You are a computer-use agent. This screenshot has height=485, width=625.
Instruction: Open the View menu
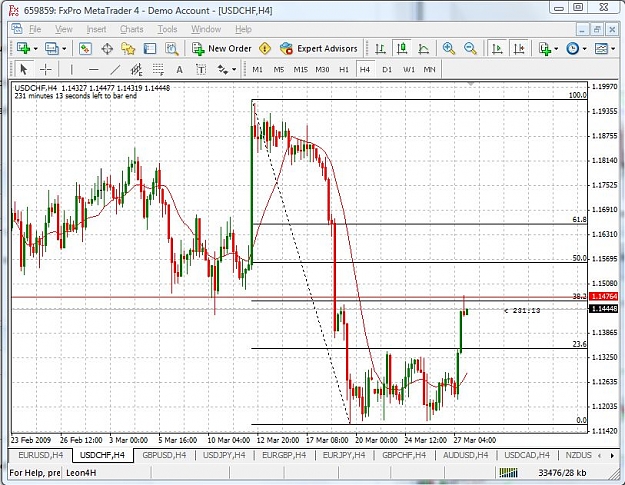click(64, 29)
